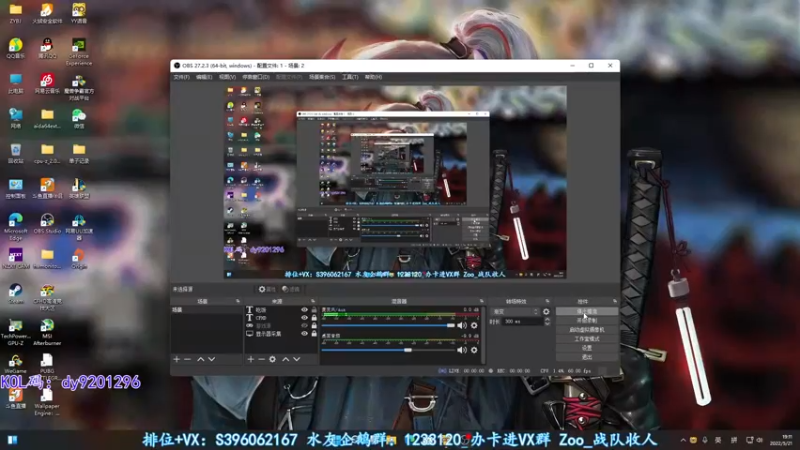800x450 pixels.
Task: Mute the 麦克风/Aux channel speaker icon
Action: pyautogui.click(x=462, y=325)
